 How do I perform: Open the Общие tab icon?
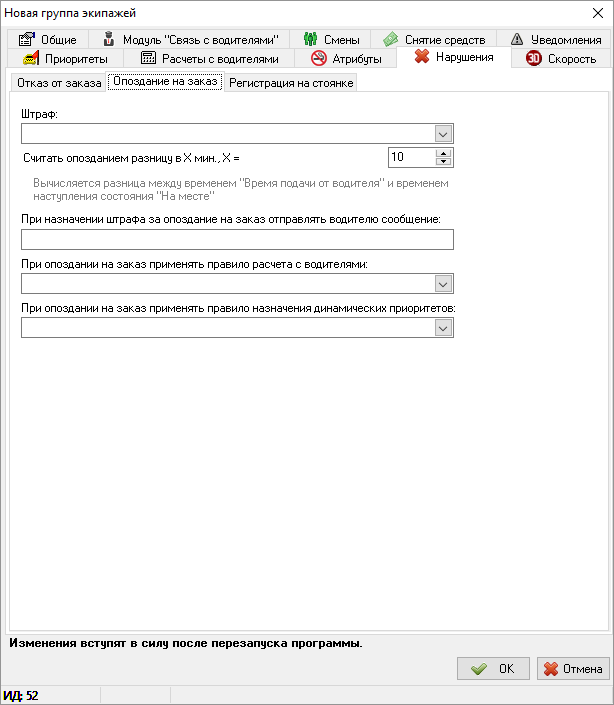(27, 39)
